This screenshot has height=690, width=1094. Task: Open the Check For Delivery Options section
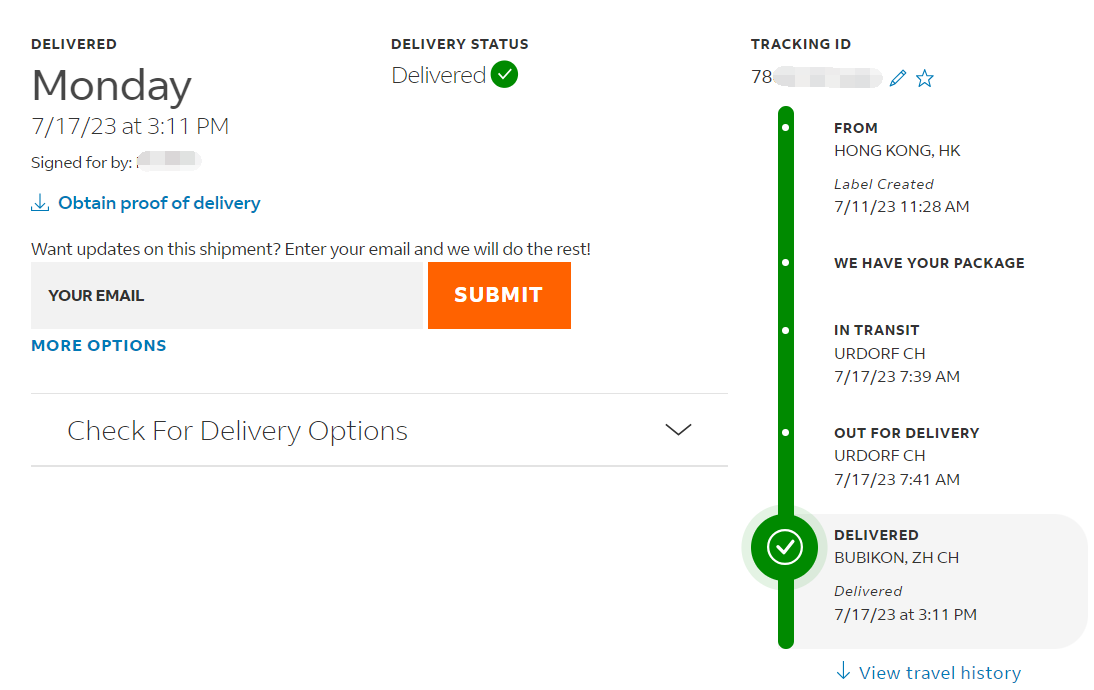380,430
